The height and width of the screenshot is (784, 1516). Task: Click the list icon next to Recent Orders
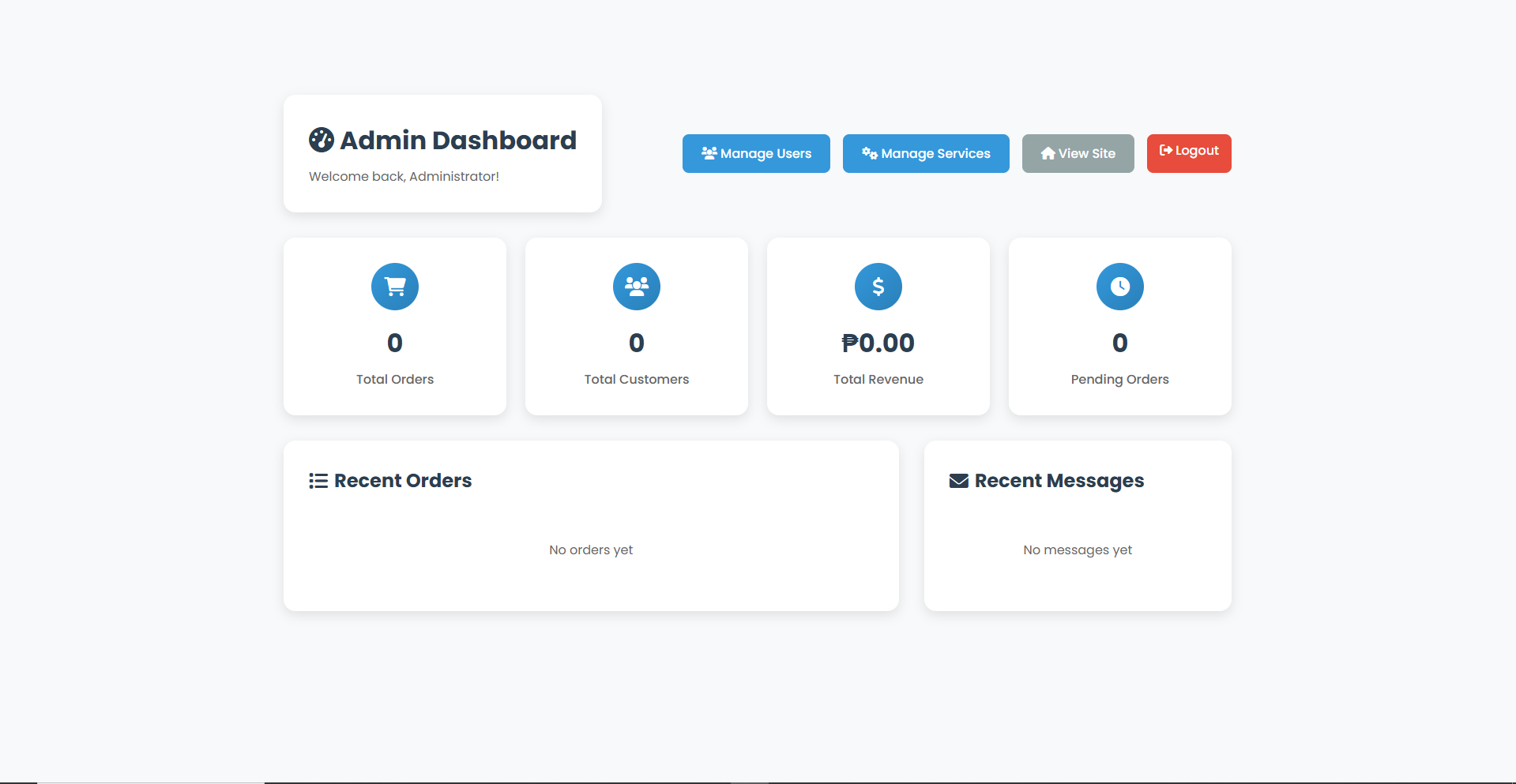tap(318, 480)
